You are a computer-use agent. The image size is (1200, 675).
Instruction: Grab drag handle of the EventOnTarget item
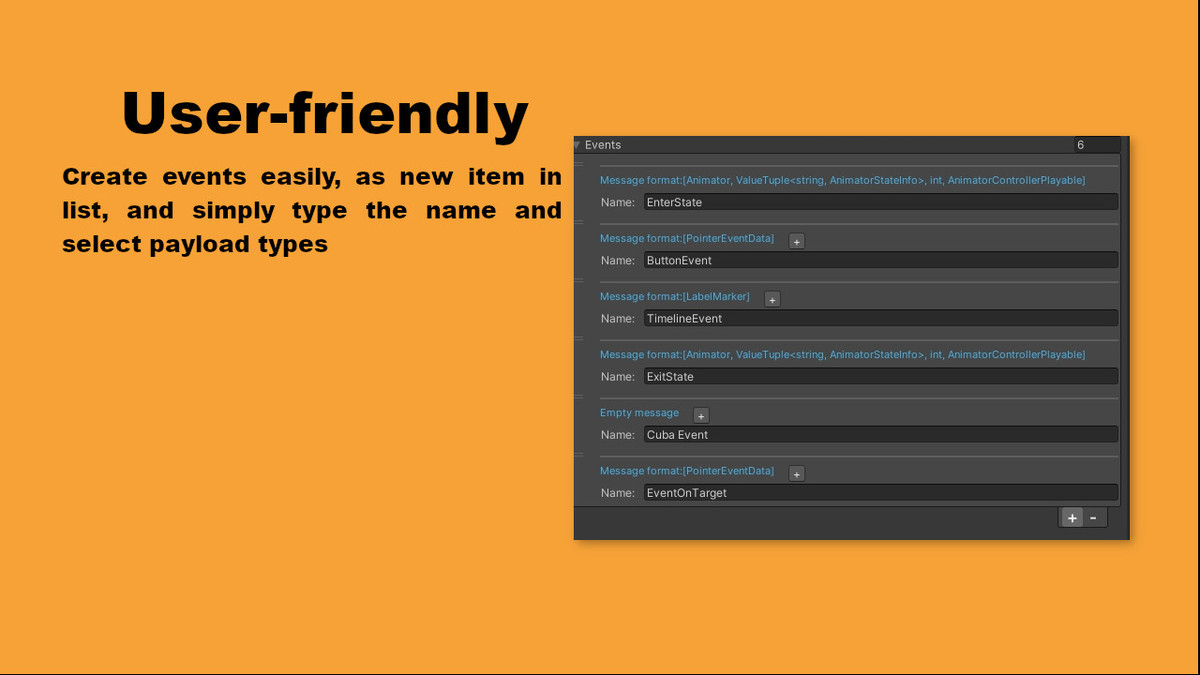tap(579, 454)
